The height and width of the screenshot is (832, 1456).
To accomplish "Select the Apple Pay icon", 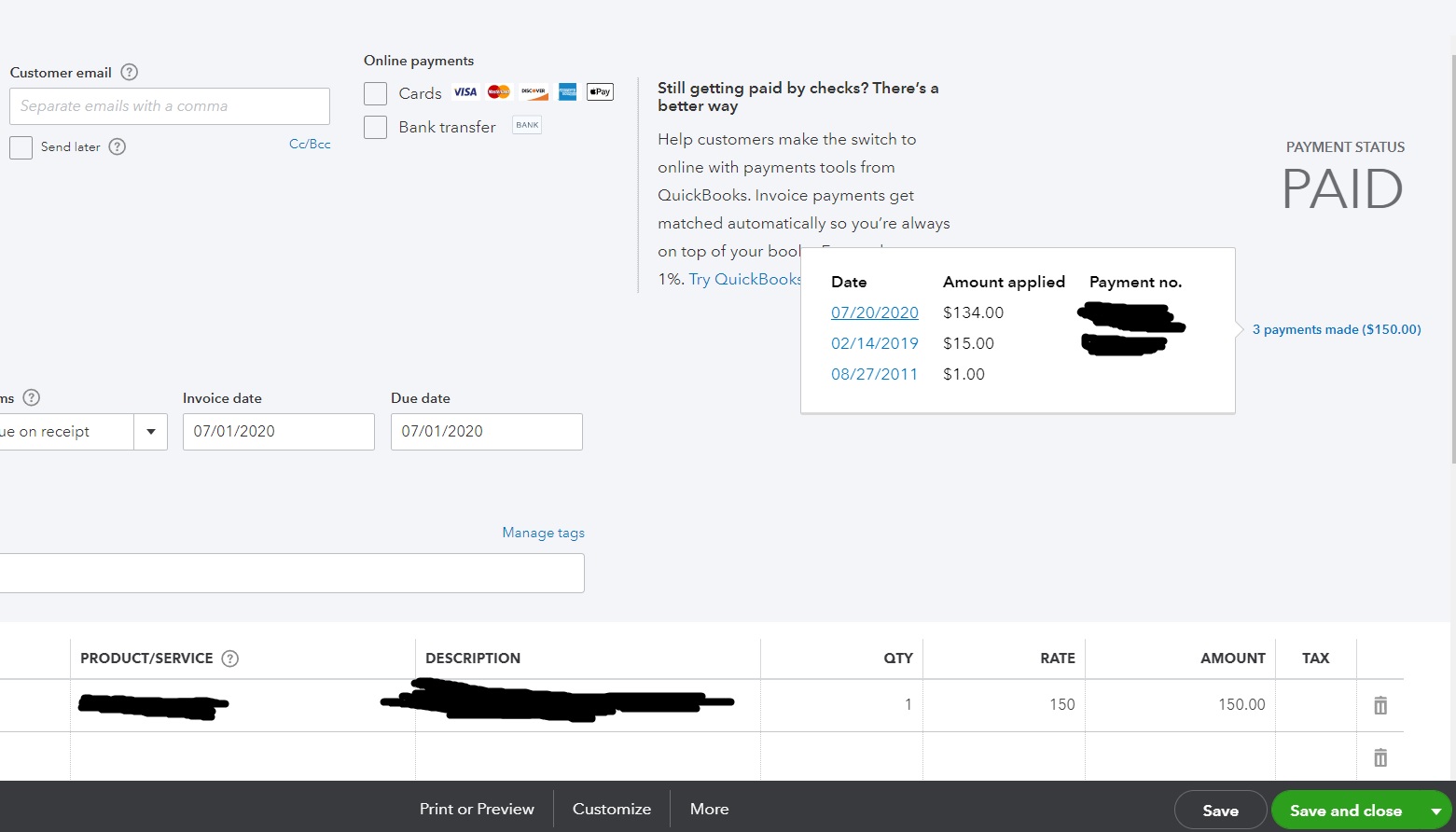I will [x=600, y=91].
